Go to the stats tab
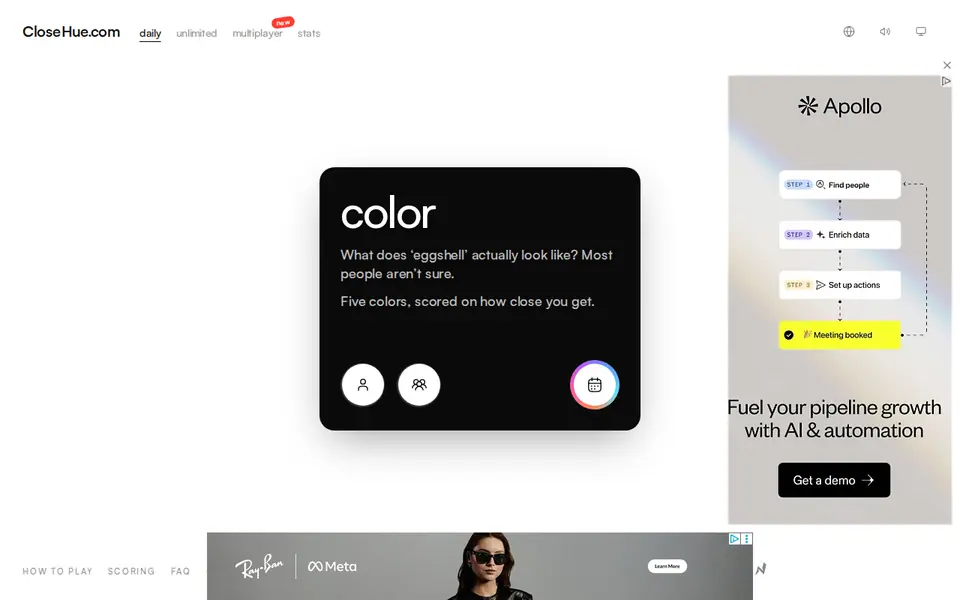Viewport: 960px width, 600px height. [x=309, y=33]
